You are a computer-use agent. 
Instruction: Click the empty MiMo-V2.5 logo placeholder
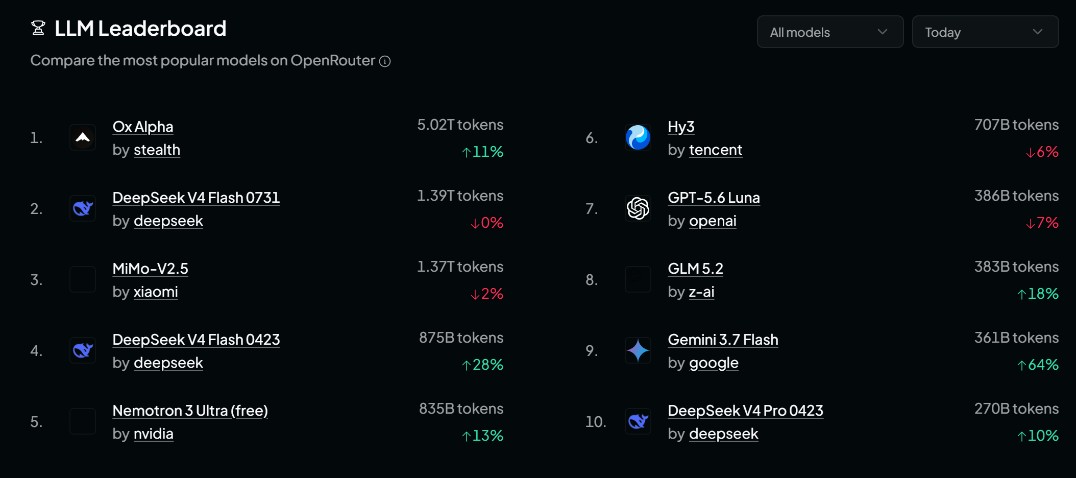pyautogui.click(x=82, y=280)
